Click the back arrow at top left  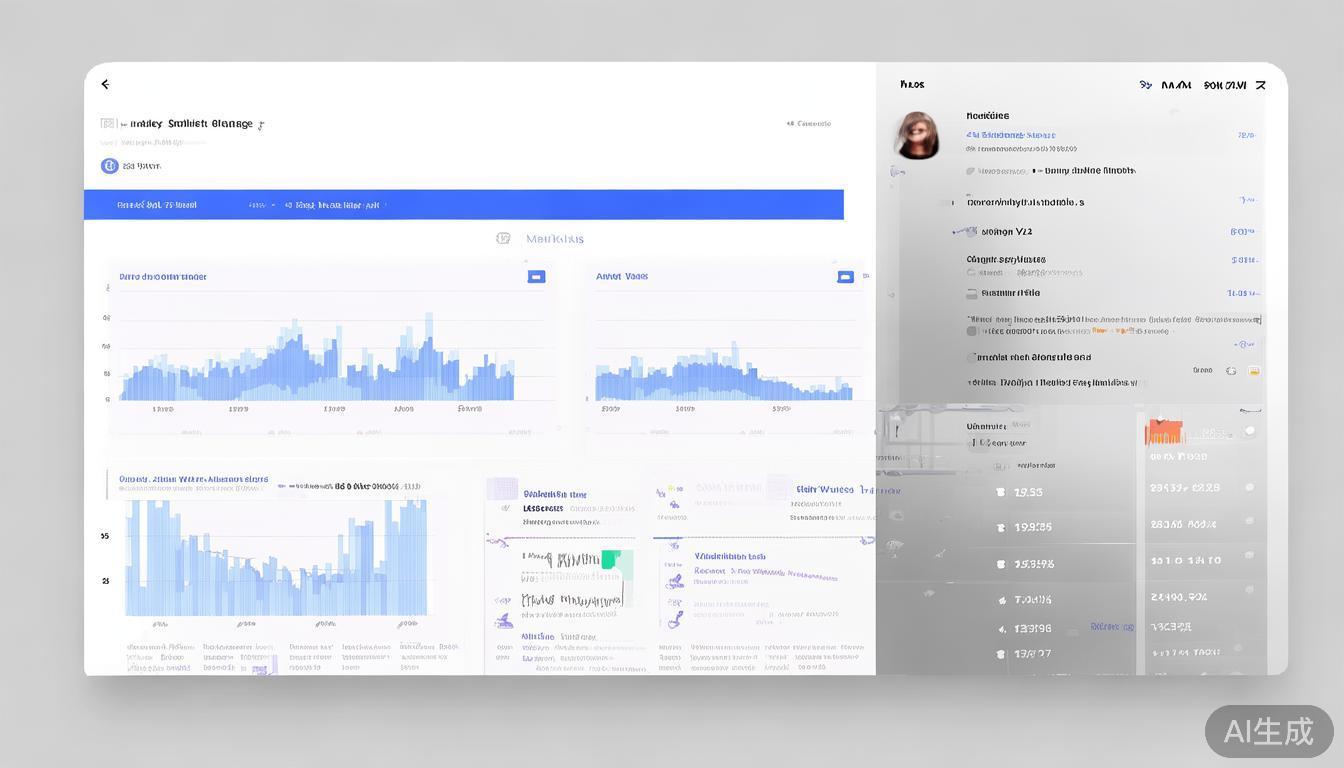coord(105,85)
